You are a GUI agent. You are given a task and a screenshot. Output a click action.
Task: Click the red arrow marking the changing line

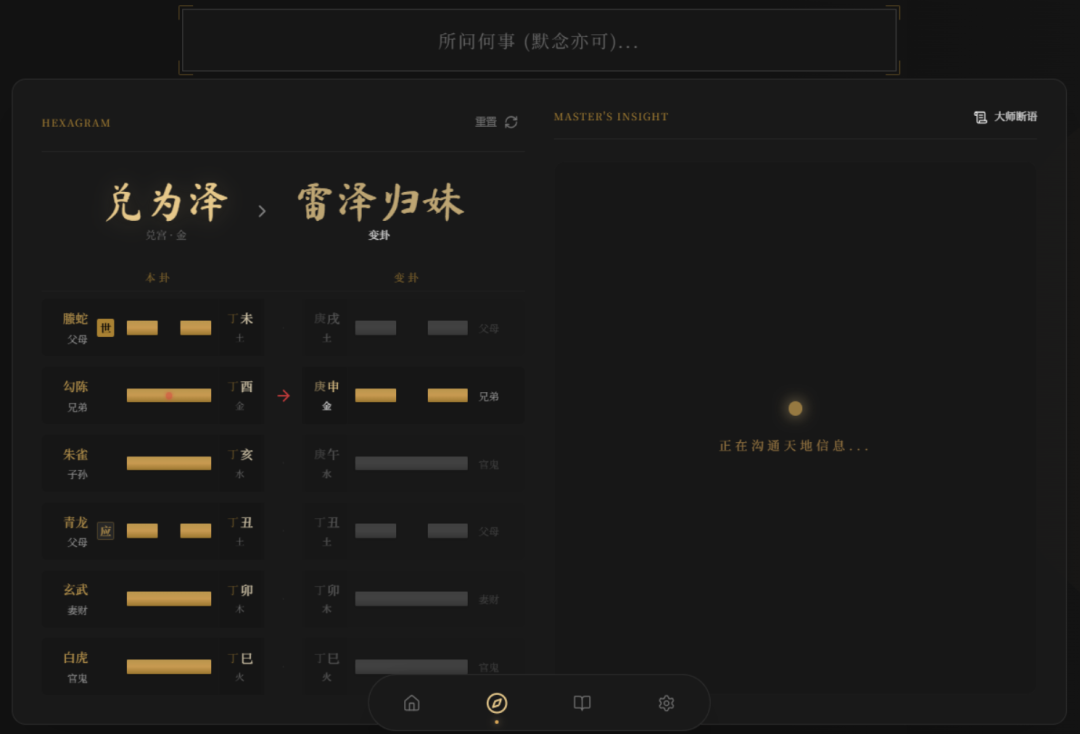(x=283, y=395)
